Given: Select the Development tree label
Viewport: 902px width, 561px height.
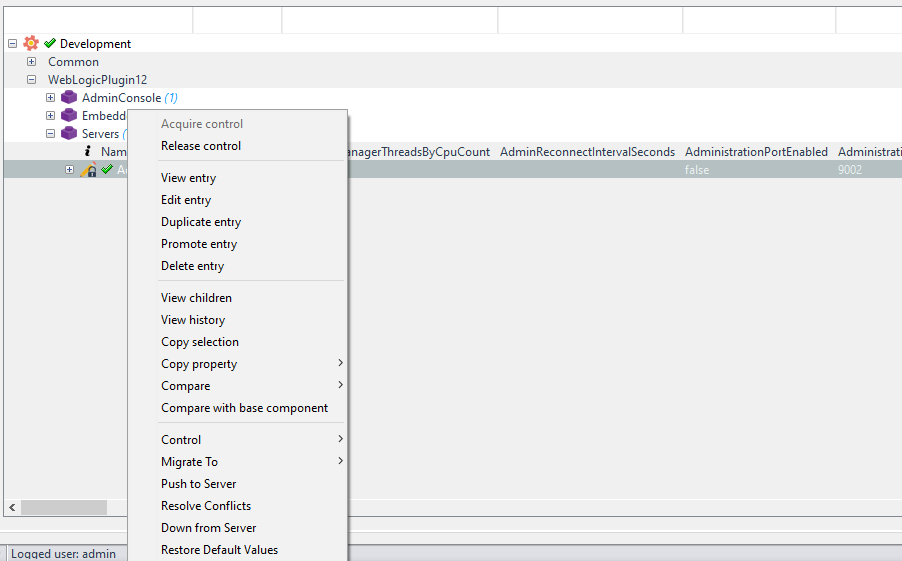Looking at the screenshot, I should click(95, 44).
